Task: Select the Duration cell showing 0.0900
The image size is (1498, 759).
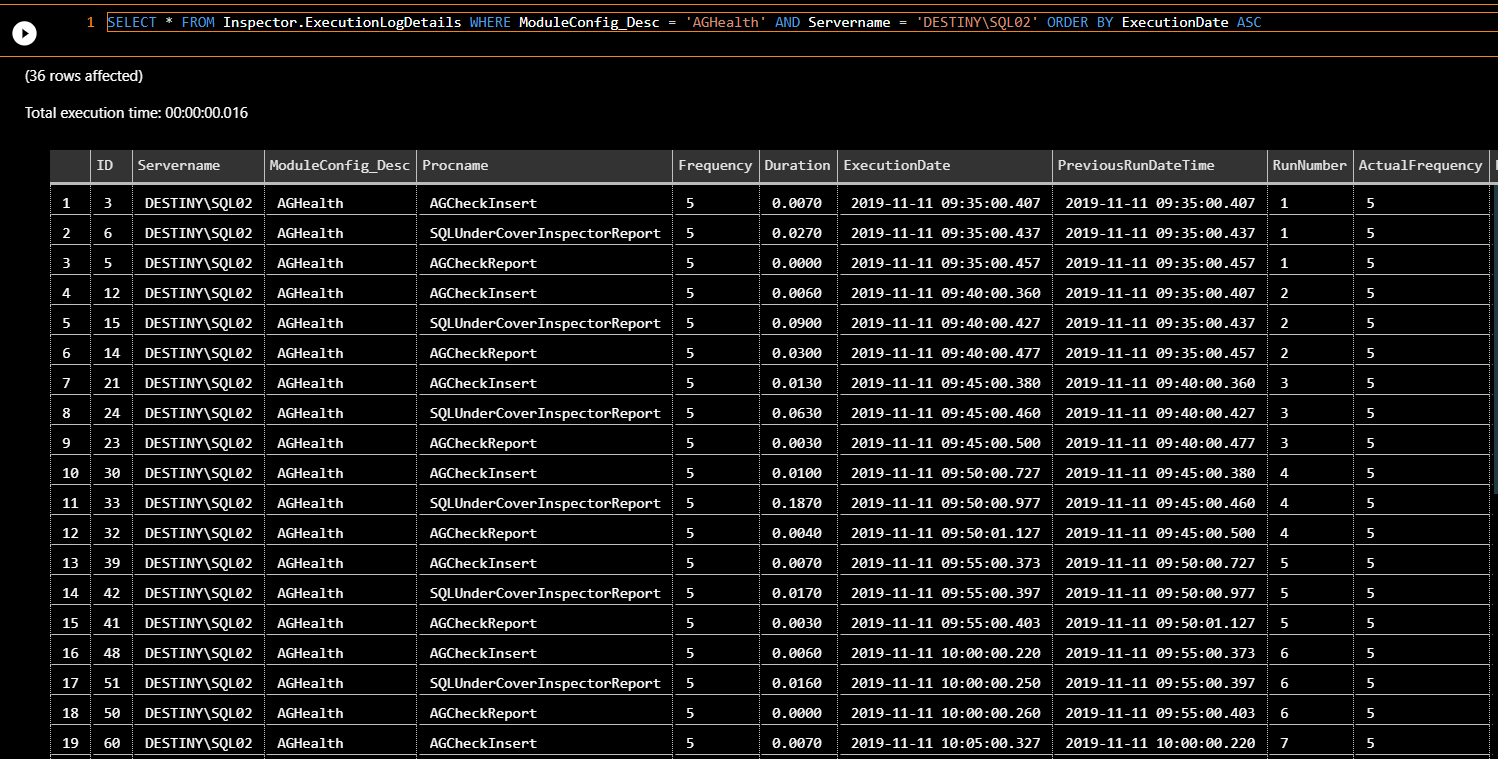Action: coord(796,324)
